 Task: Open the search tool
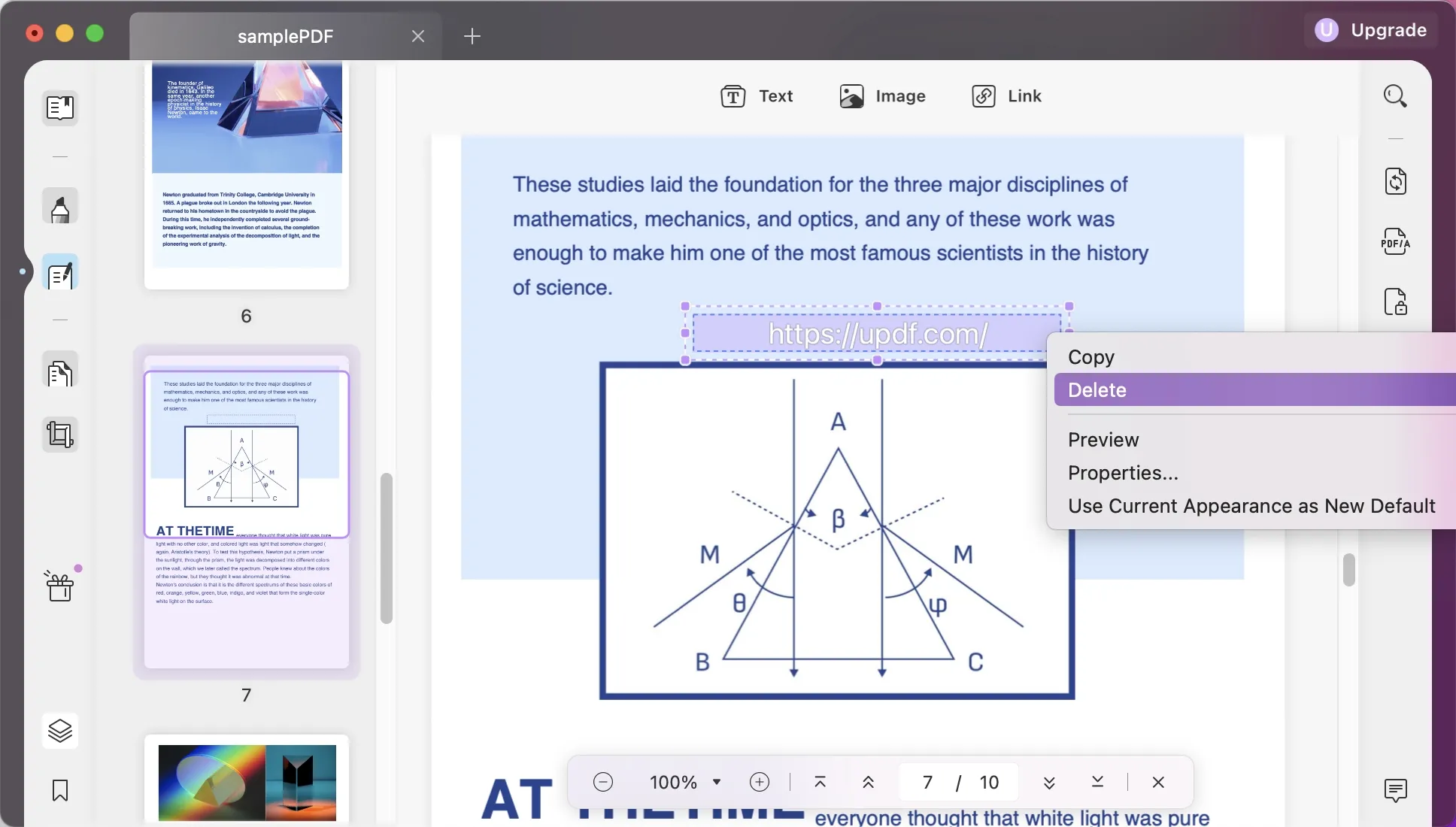pyautogui.click(x=1395, y=95)
